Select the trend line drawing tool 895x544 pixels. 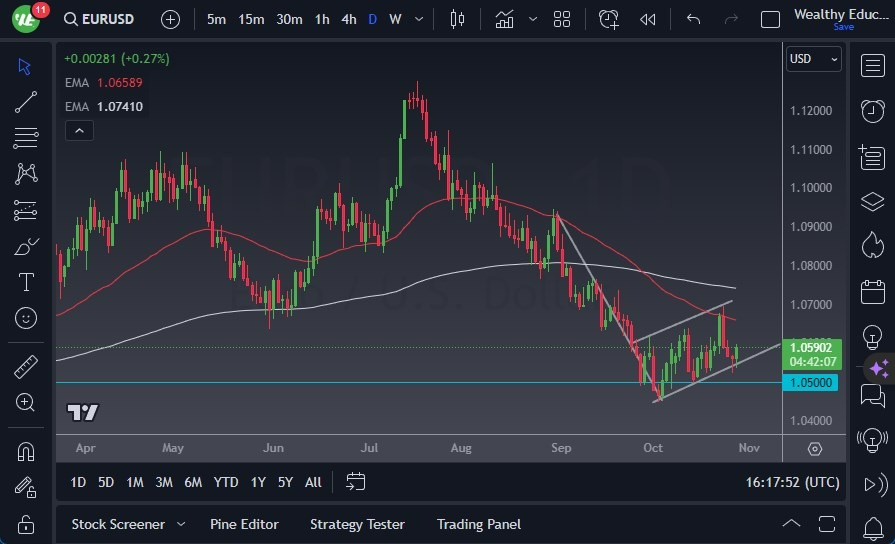point(26,102)
